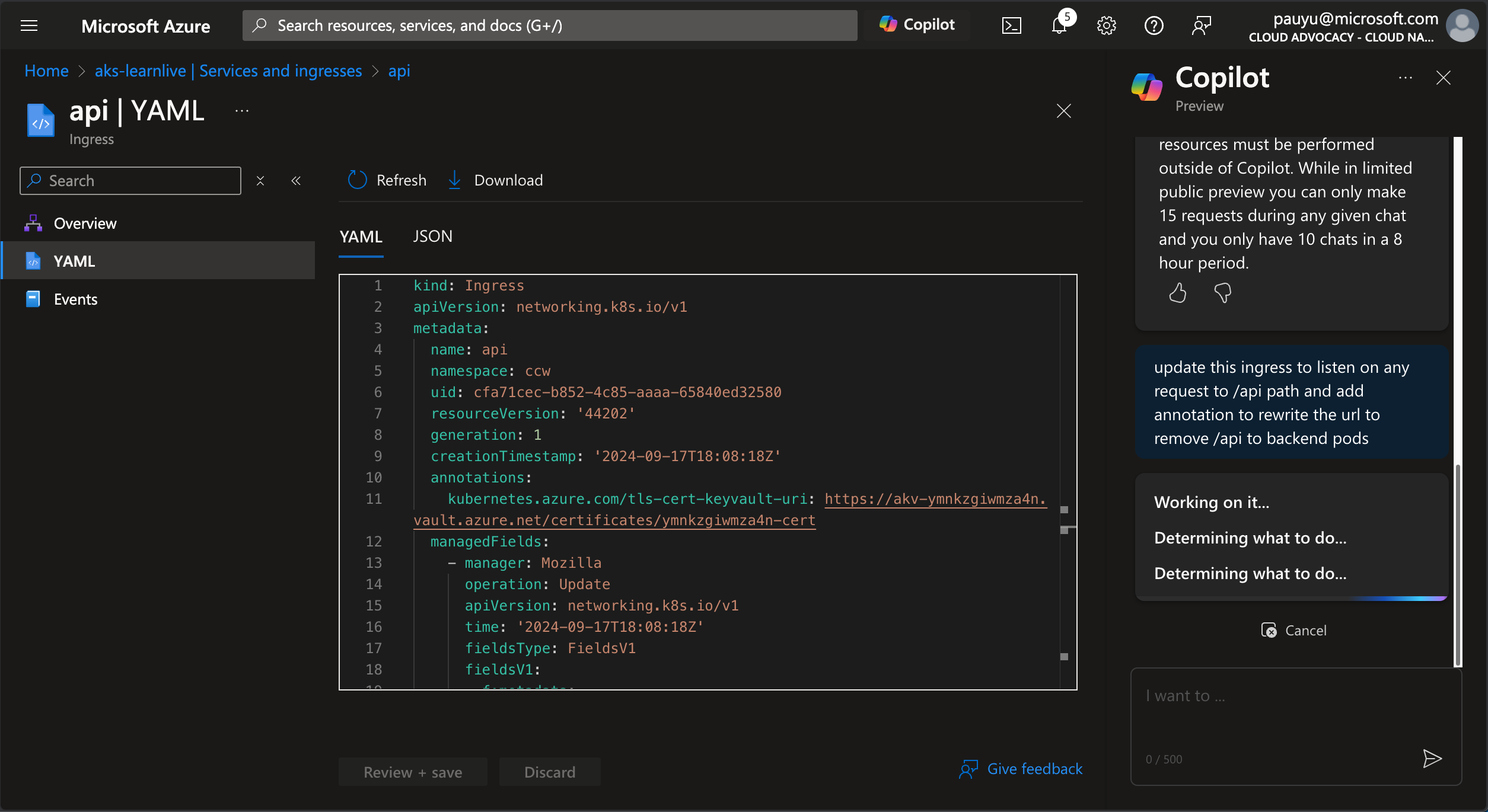Click the Copilot chat scrollbar
Screen dimensions: 1488x812
pyautogui.click(x=1457, y=564)
